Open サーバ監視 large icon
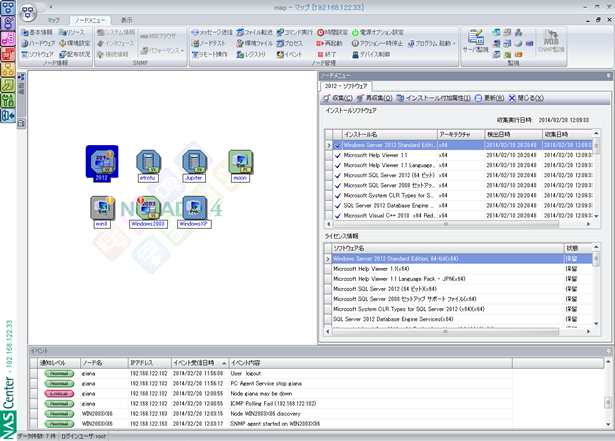This screenshot has height=441, width=615. click(x=475, y=41)
